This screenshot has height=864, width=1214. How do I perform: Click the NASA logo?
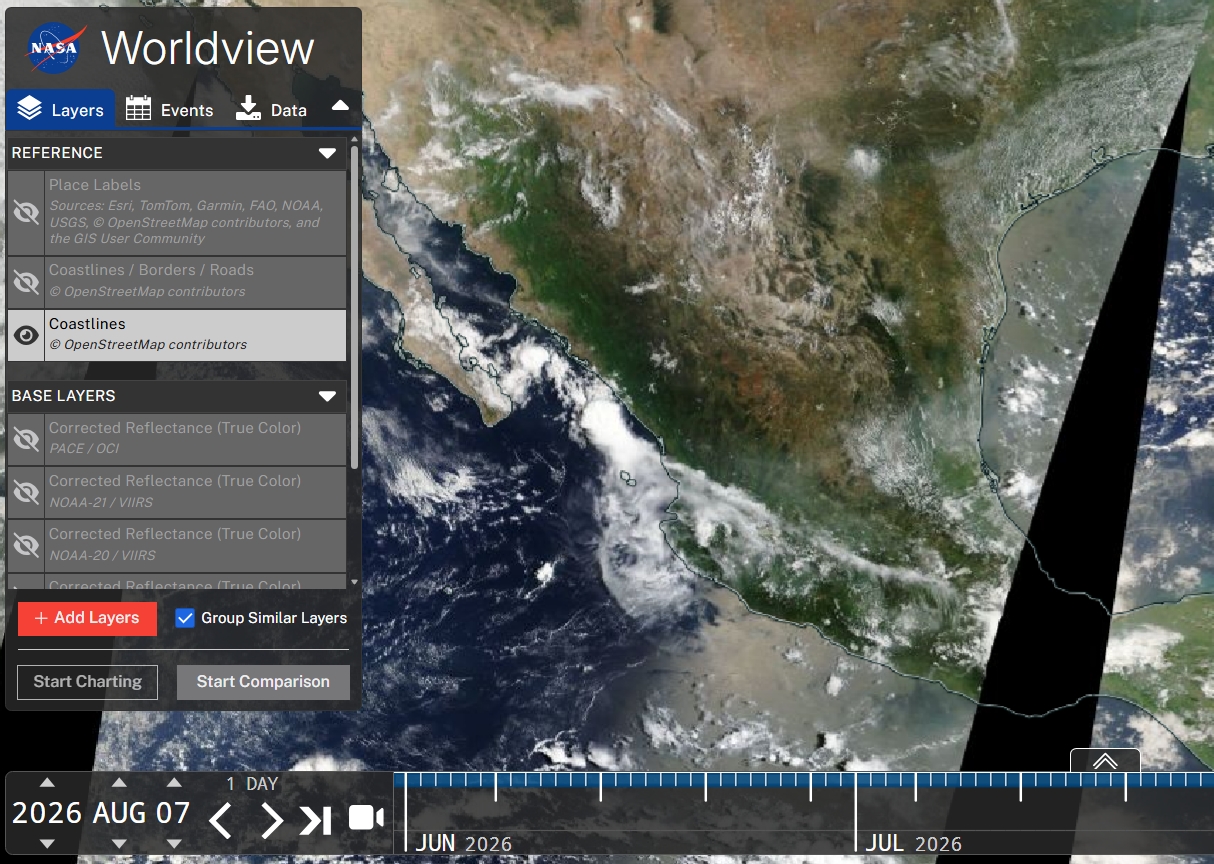(x=55, y=48)
